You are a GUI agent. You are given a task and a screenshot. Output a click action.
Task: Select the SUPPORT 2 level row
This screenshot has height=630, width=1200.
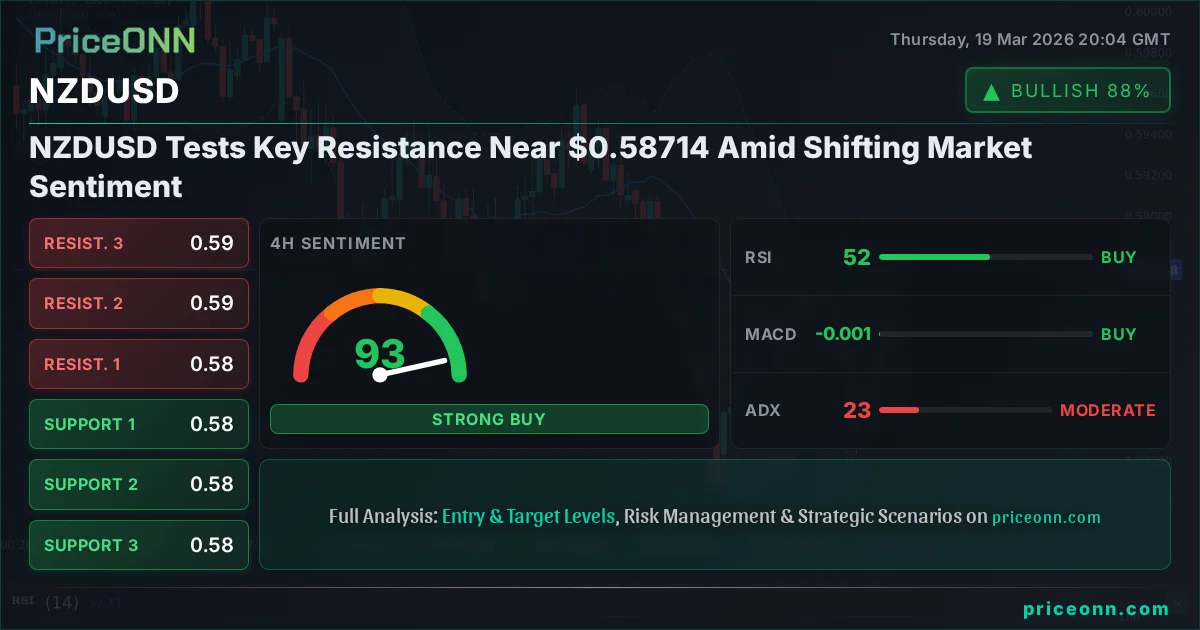139,484
